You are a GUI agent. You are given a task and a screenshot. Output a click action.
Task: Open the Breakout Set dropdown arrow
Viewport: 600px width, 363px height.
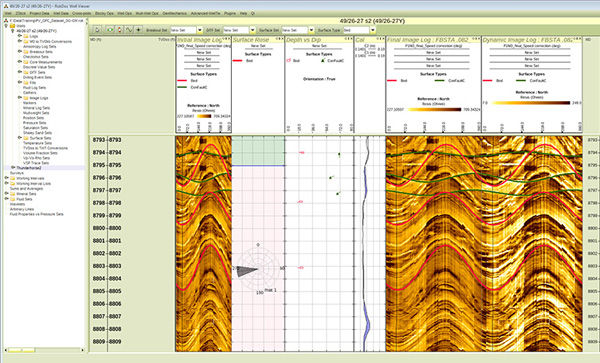tap(200, 30)
